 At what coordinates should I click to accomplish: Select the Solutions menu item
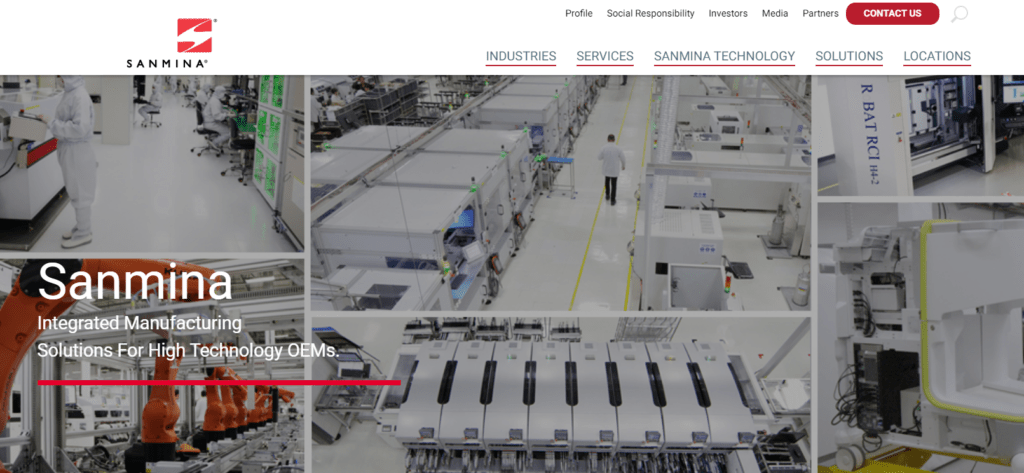coord(849,57)
